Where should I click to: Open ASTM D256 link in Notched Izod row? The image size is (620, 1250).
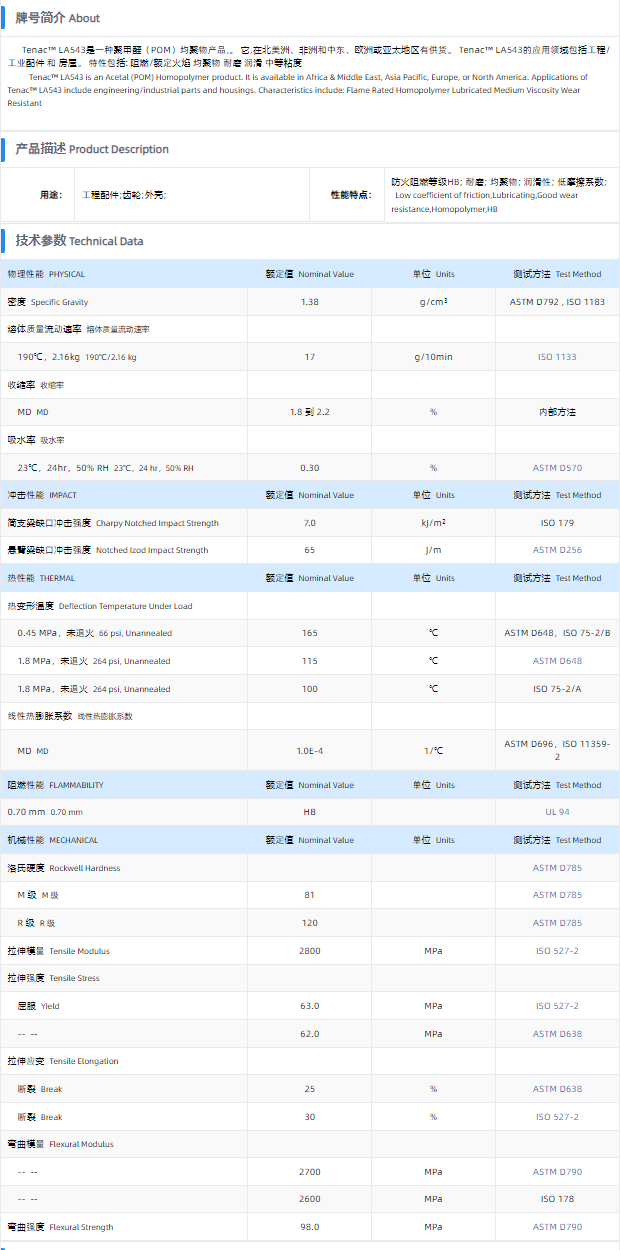(x=557, y=550)
